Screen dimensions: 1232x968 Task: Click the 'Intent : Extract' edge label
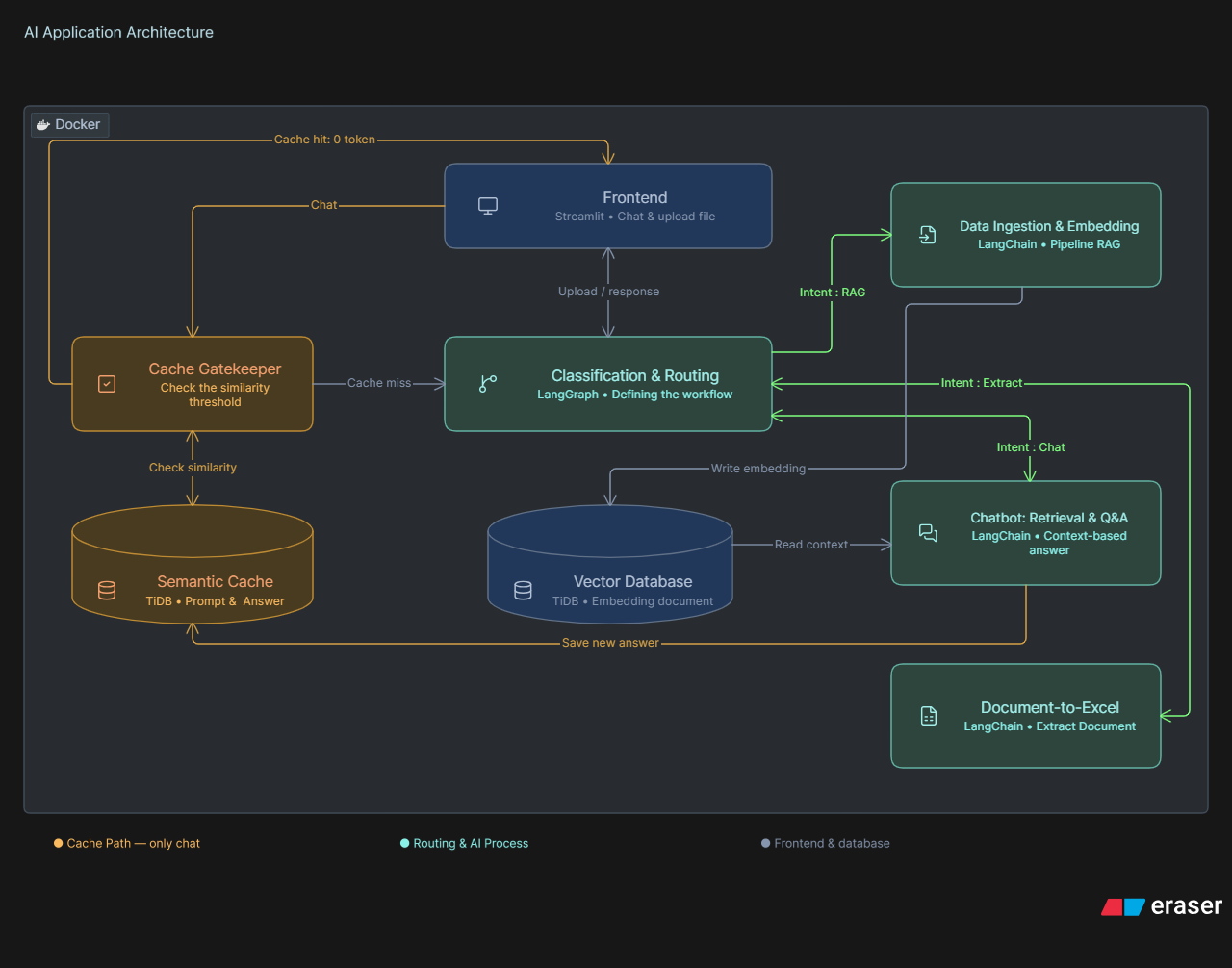tap(982, 383)
